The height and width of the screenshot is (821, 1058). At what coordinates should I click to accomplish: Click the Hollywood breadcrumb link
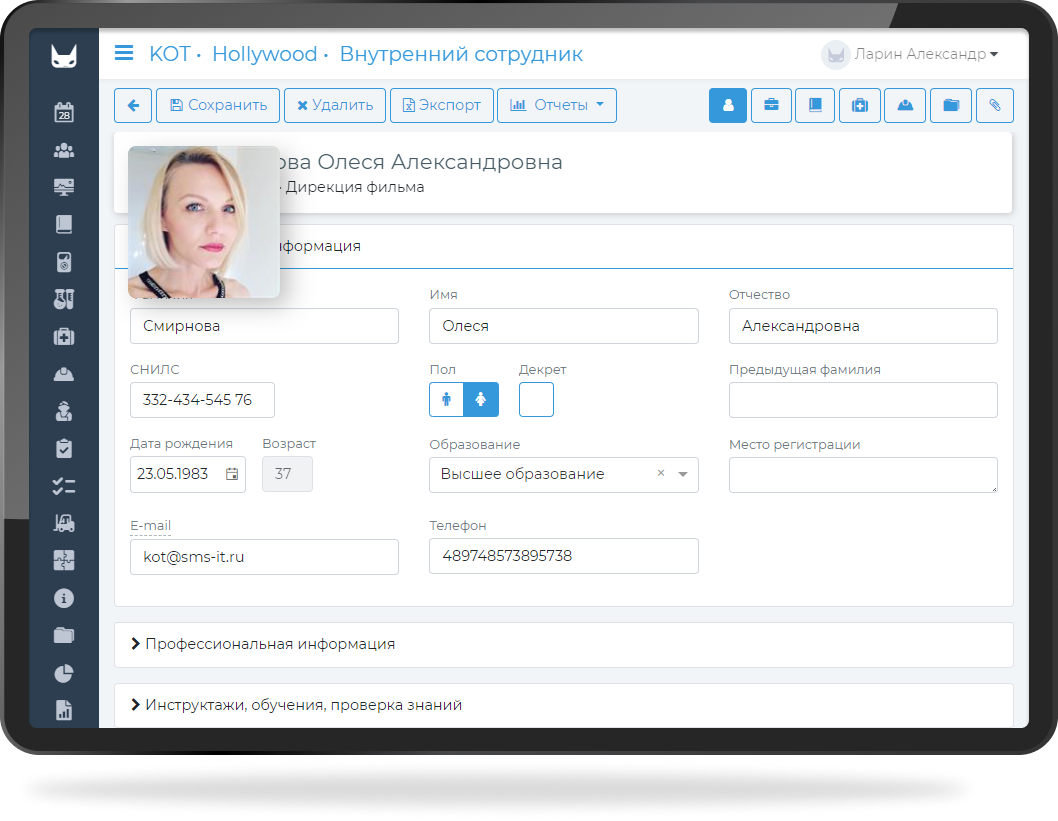point(264,54)
